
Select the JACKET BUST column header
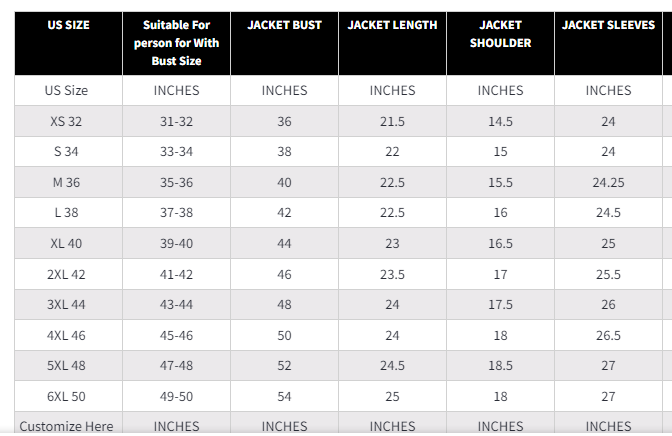pos(284,43)
